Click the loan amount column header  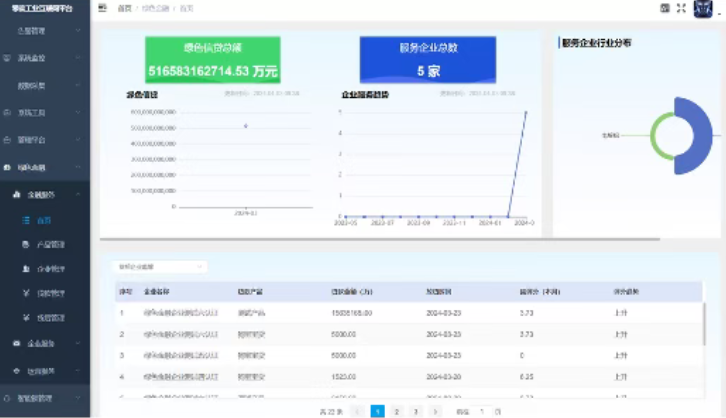coord(352,292)
